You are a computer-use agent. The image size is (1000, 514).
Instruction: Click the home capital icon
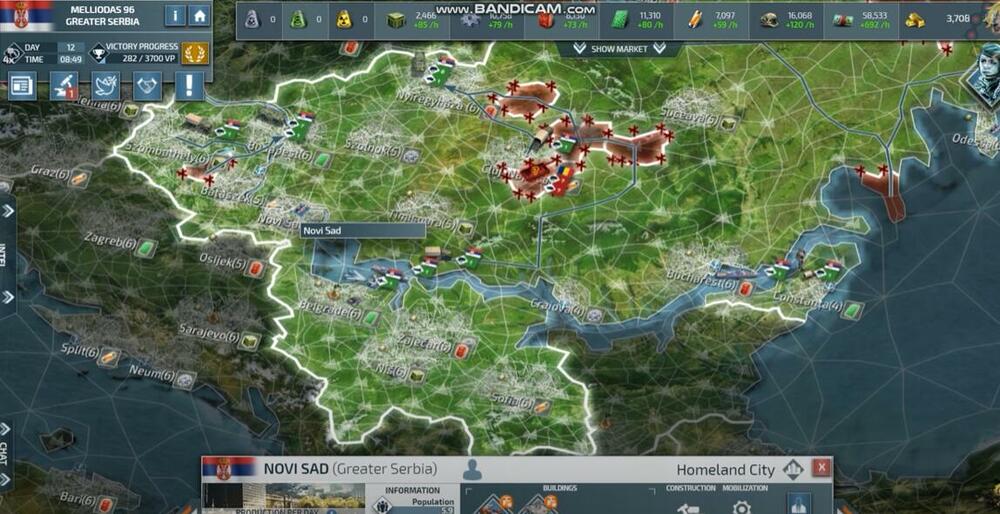point(200,15)
